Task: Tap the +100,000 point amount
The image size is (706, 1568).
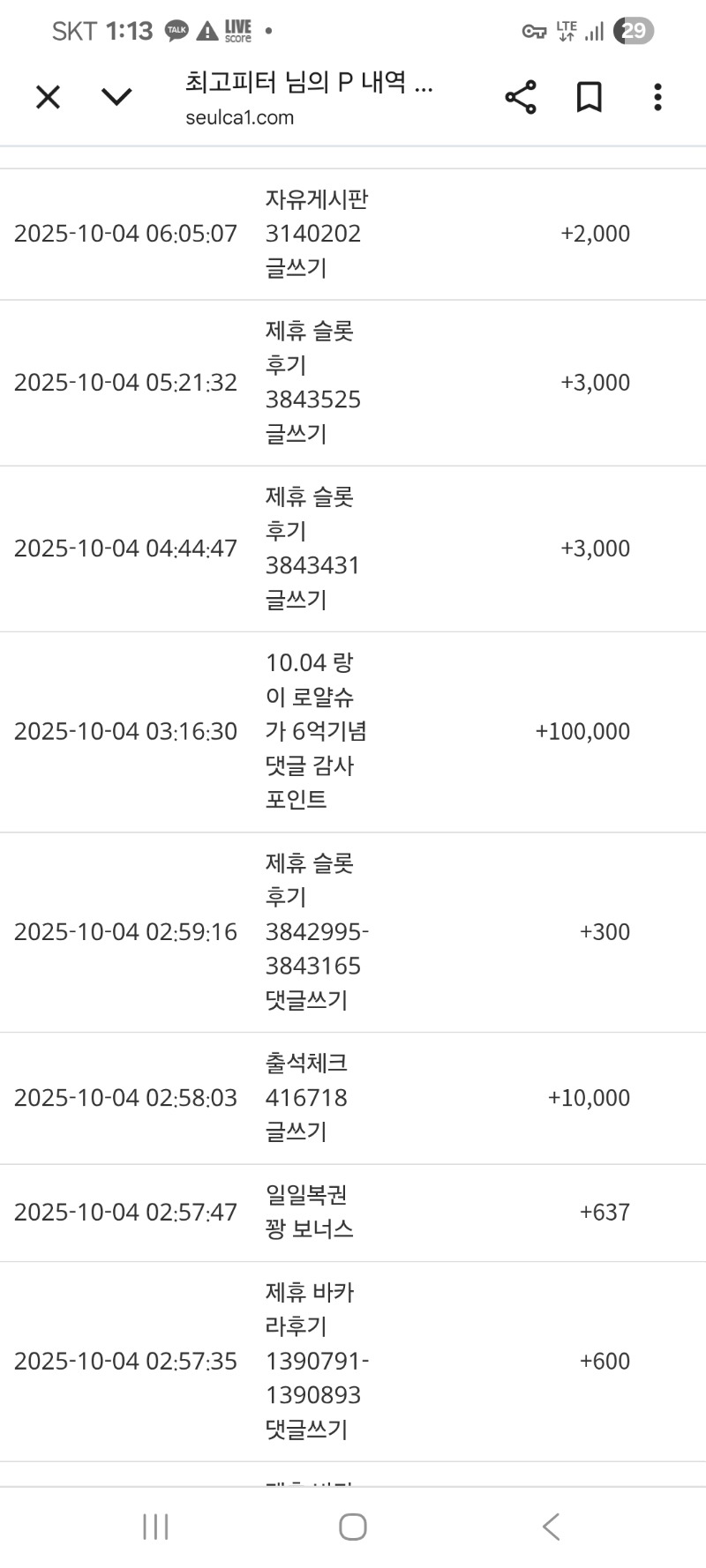Action: pos(582,732)
